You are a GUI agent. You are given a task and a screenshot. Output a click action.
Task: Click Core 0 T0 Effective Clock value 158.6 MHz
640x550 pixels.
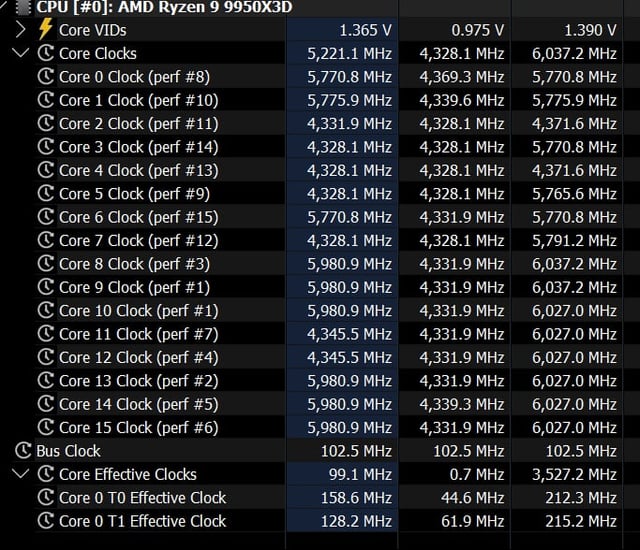click(x=356, y=498)
